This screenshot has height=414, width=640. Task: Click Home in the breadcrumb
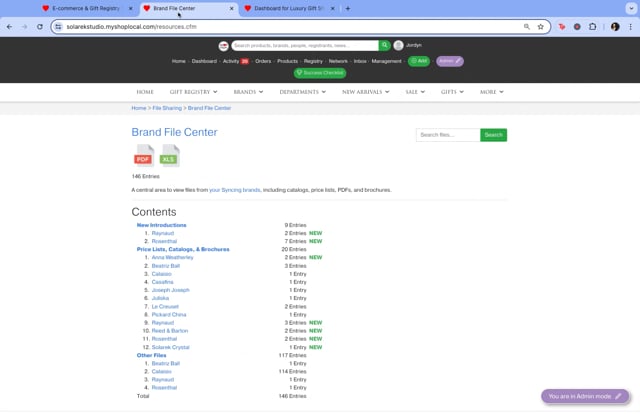click(139, 108)
